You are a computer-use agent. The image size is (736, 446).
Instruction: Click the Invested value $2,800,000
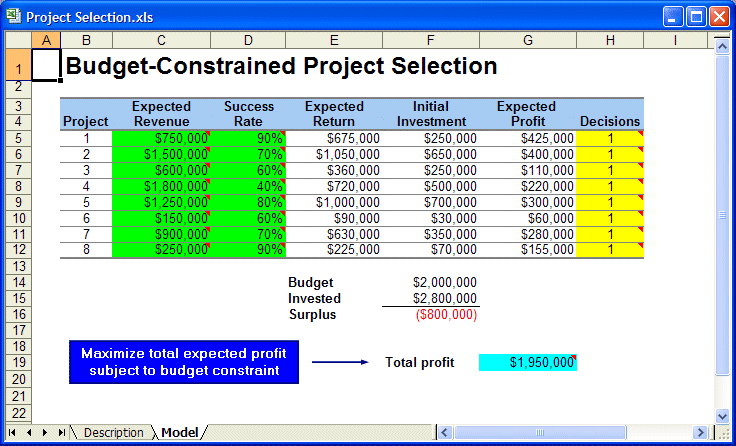445,298
